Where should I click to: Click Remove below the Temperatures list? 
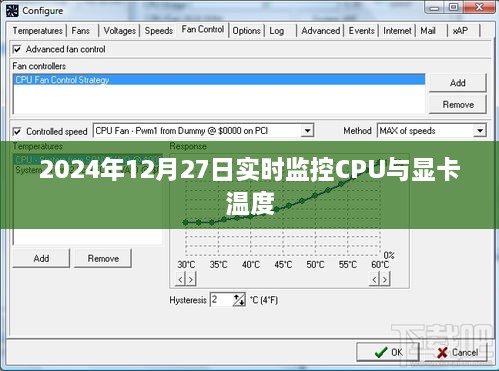click(103, 258)
